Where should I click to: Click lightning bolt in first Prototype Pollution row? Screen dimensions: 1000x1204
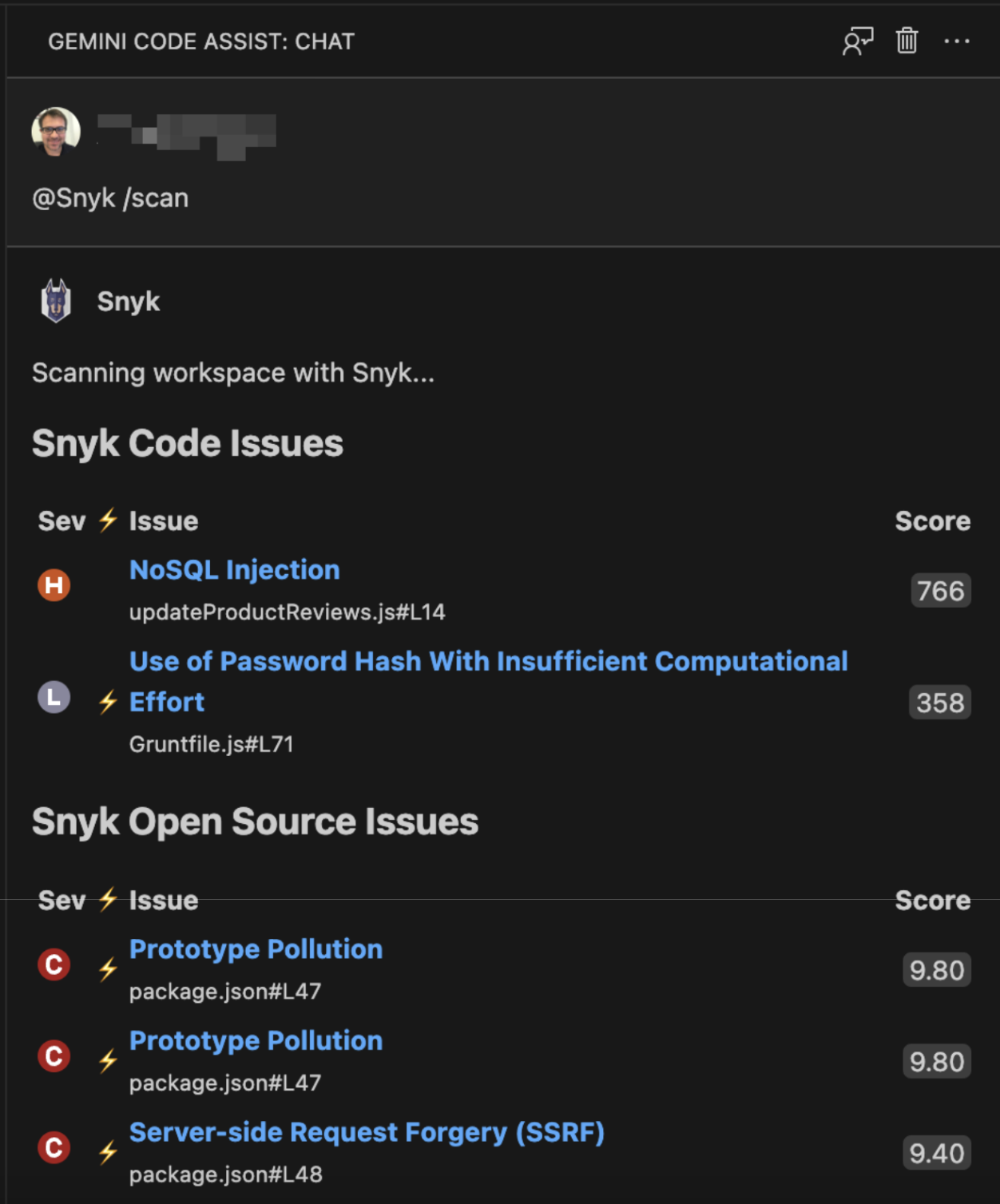[x=108, y=968]
